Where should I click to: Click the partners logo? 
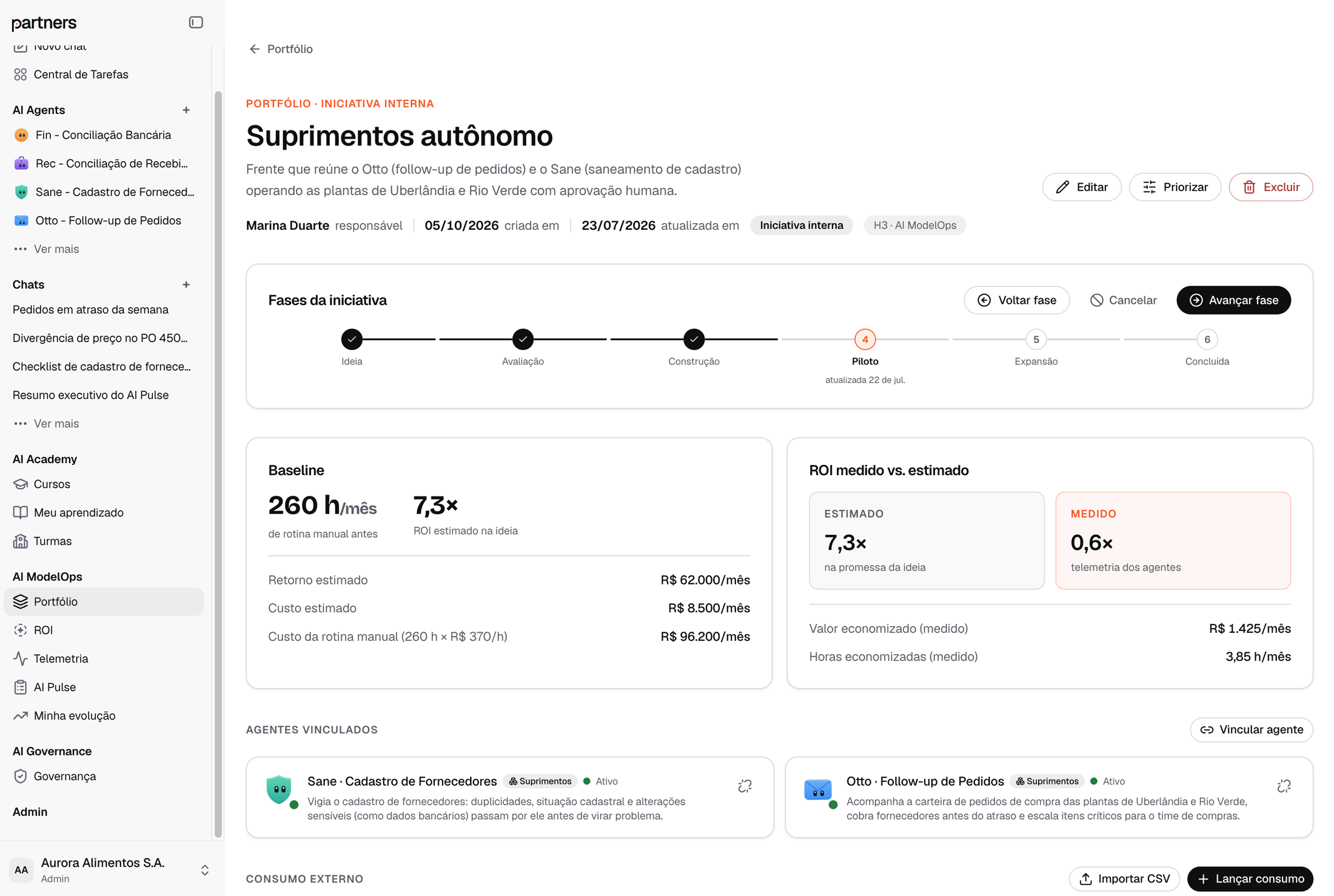(x=44, y=23)
